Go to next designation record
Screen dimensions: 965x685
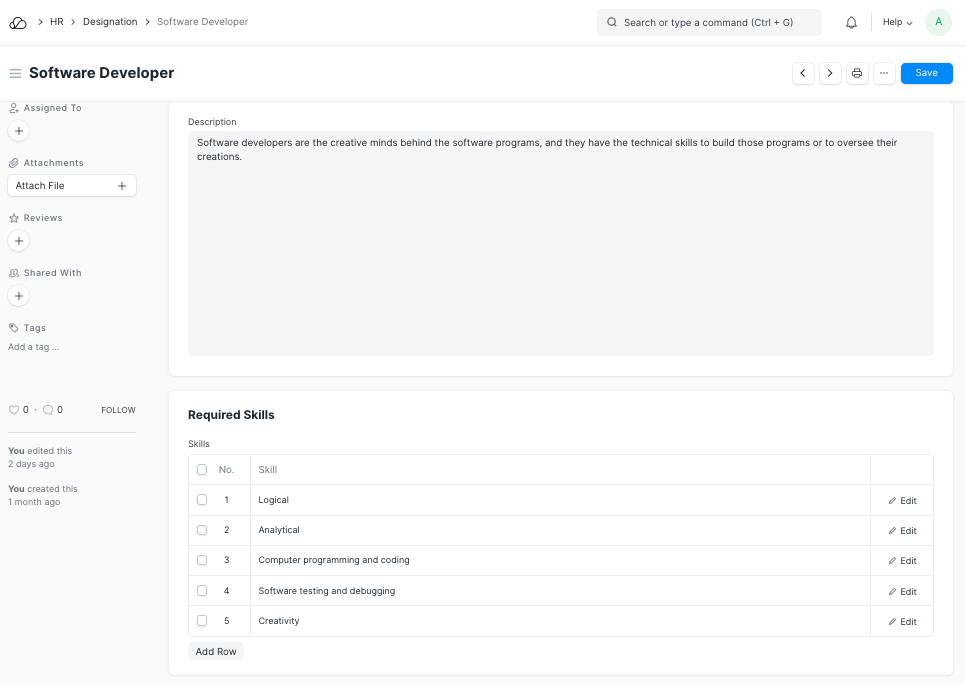(x=830, y=73)
